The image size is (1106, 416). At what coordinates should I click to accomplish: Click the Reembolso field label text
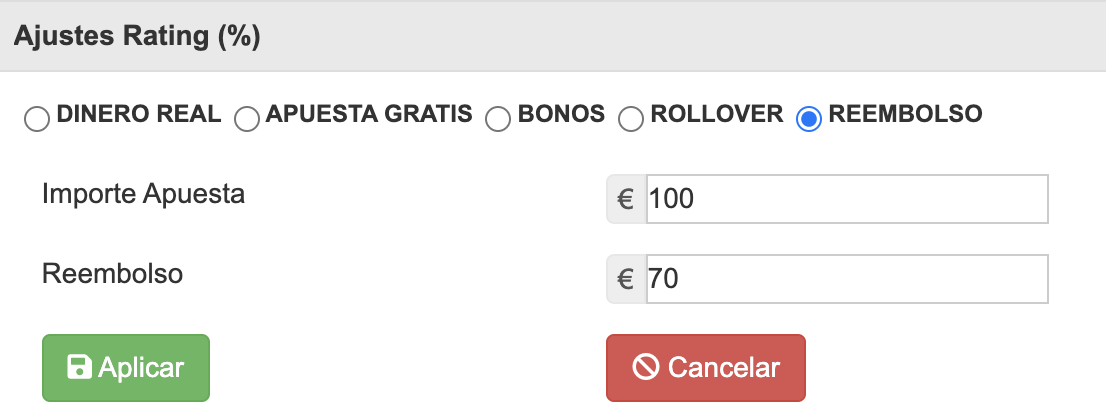pyautogui.click(x=112, y=273)
